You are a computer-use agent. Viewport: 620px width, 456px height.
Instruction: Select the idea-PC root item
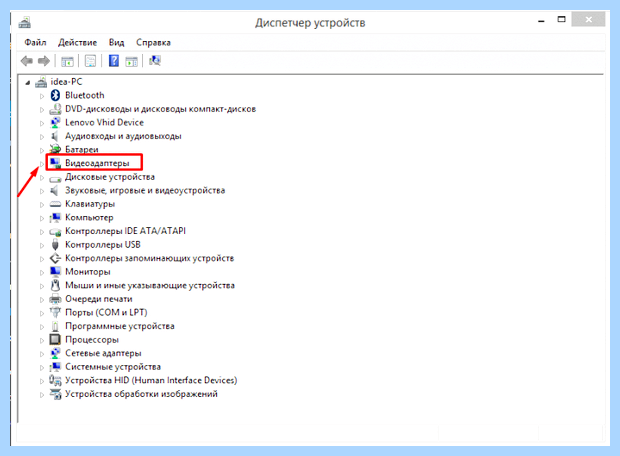click(x=66, y=82)
